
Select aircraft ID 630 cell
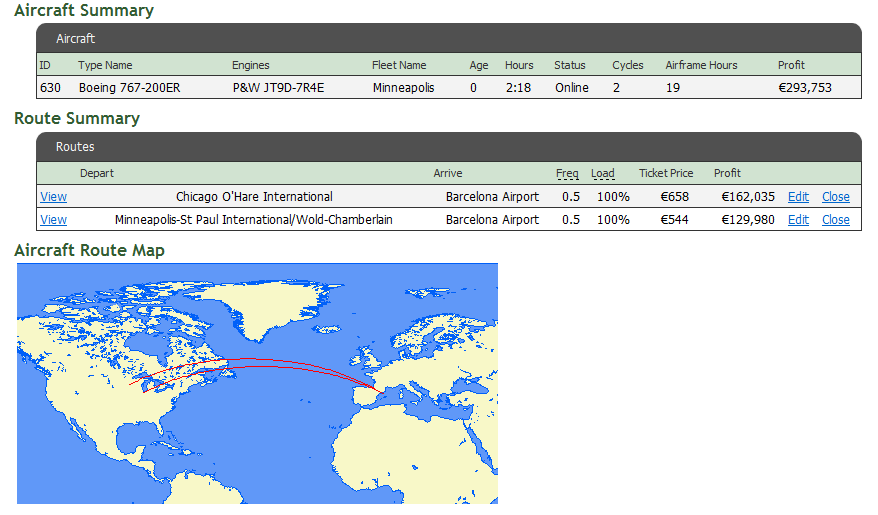click(x=50, y=88)
